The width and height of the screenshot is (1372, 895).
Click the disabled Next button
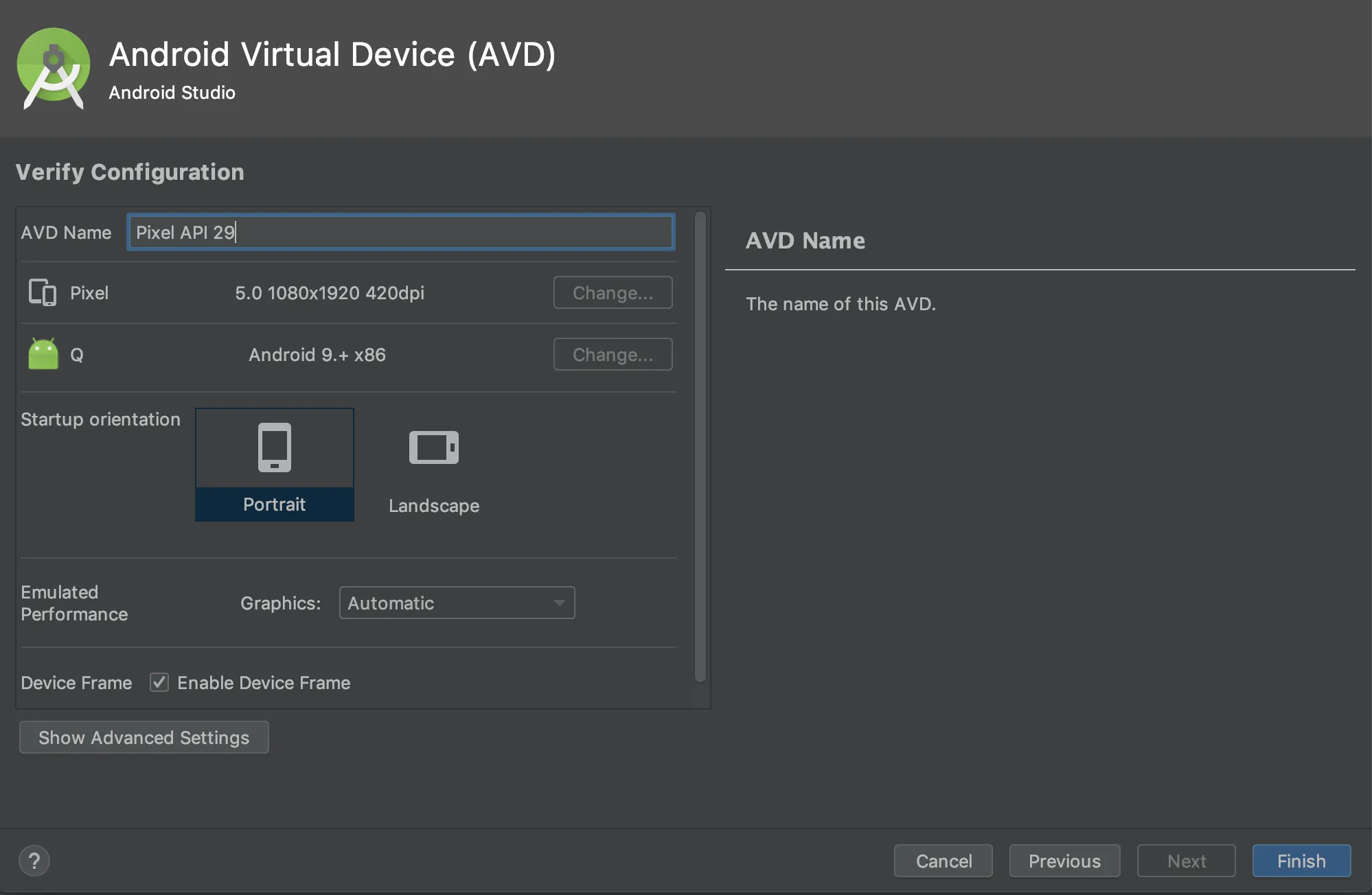coord(1186,861)
